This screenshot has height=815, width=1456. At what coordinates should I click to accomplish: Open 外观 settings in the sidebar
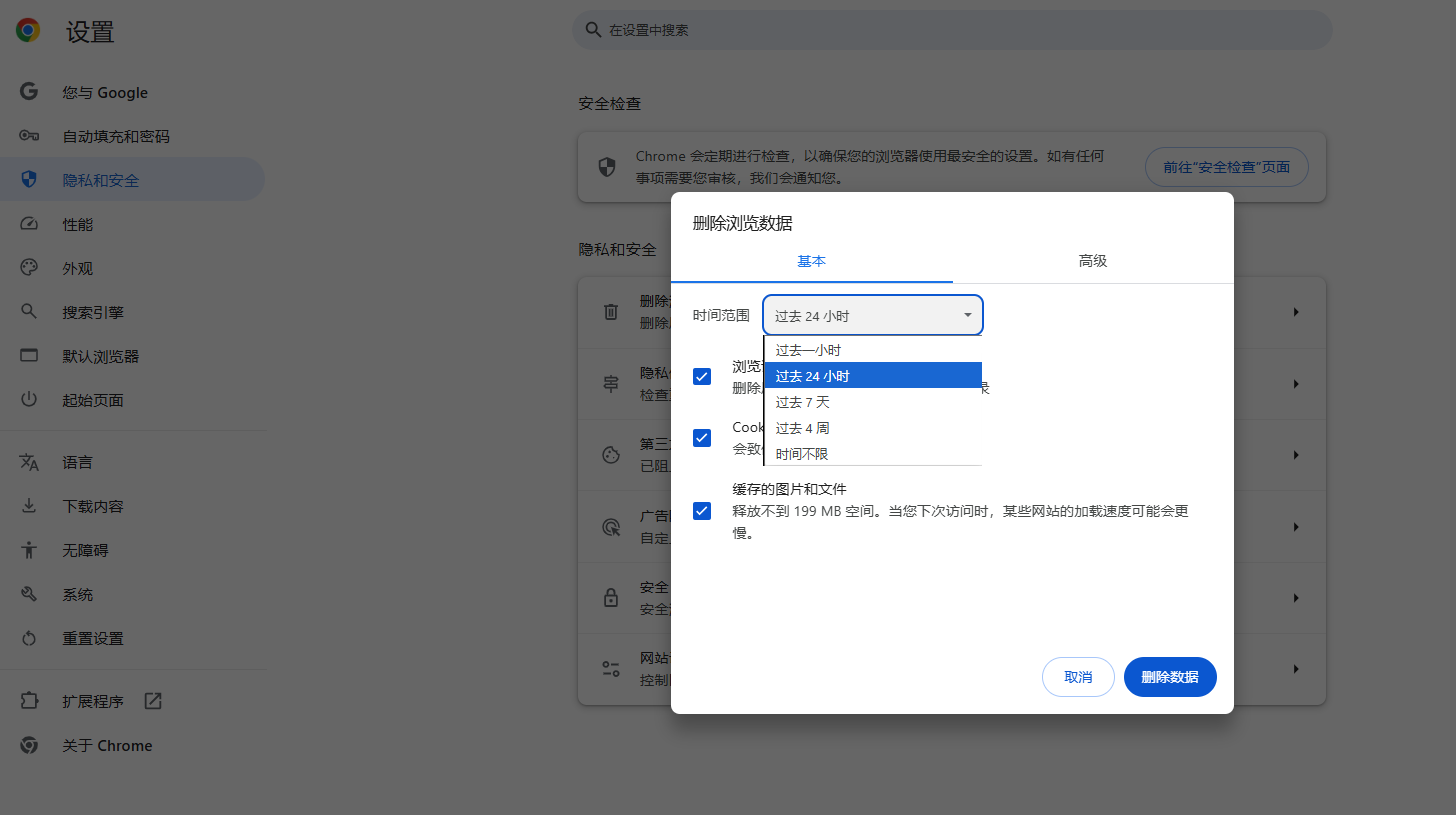point(132,268)
